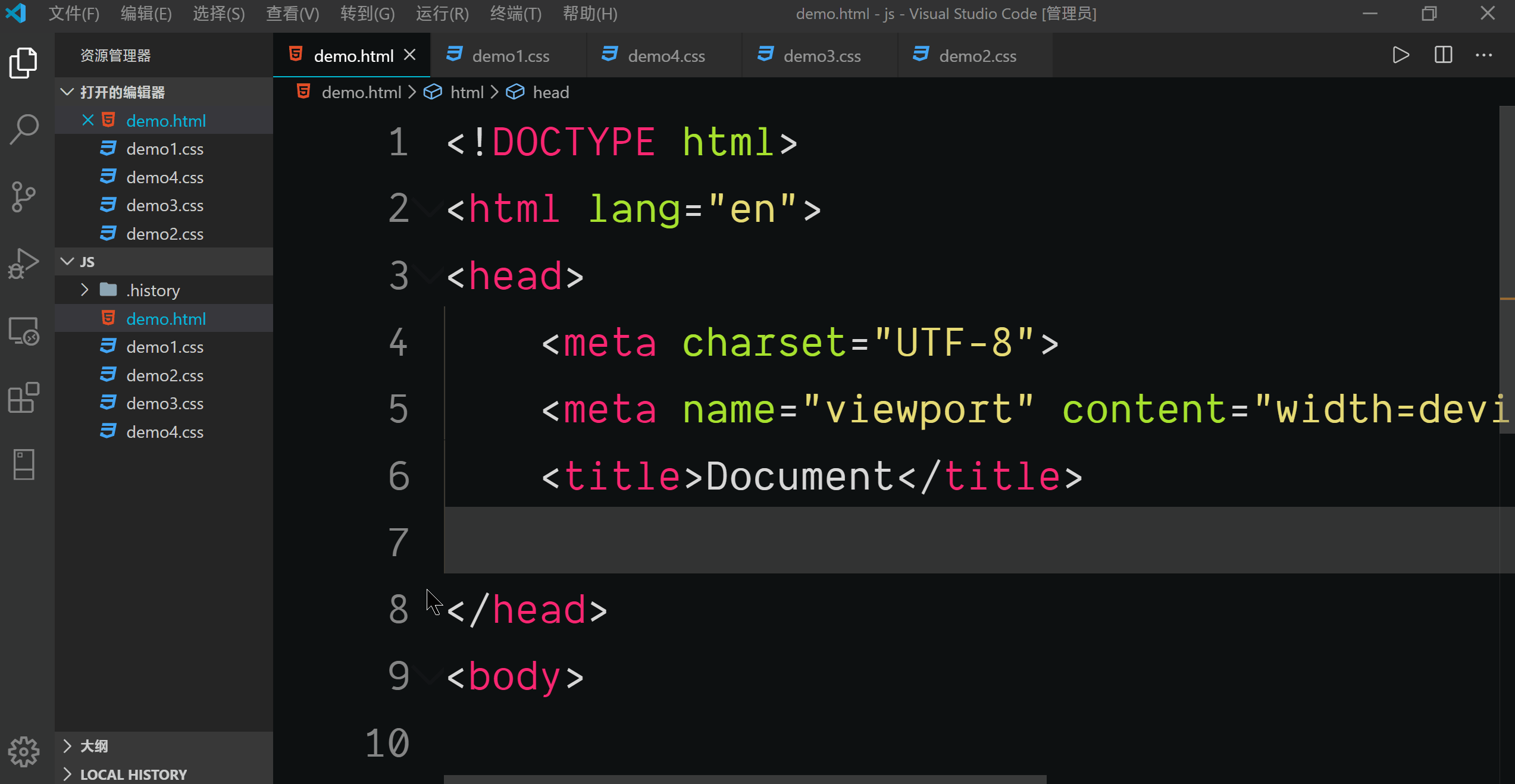Image resolution: width=1515 pixels, height=784 pixels.
Task: Open the Explorer view in activity bar
Action: [24, 62]
